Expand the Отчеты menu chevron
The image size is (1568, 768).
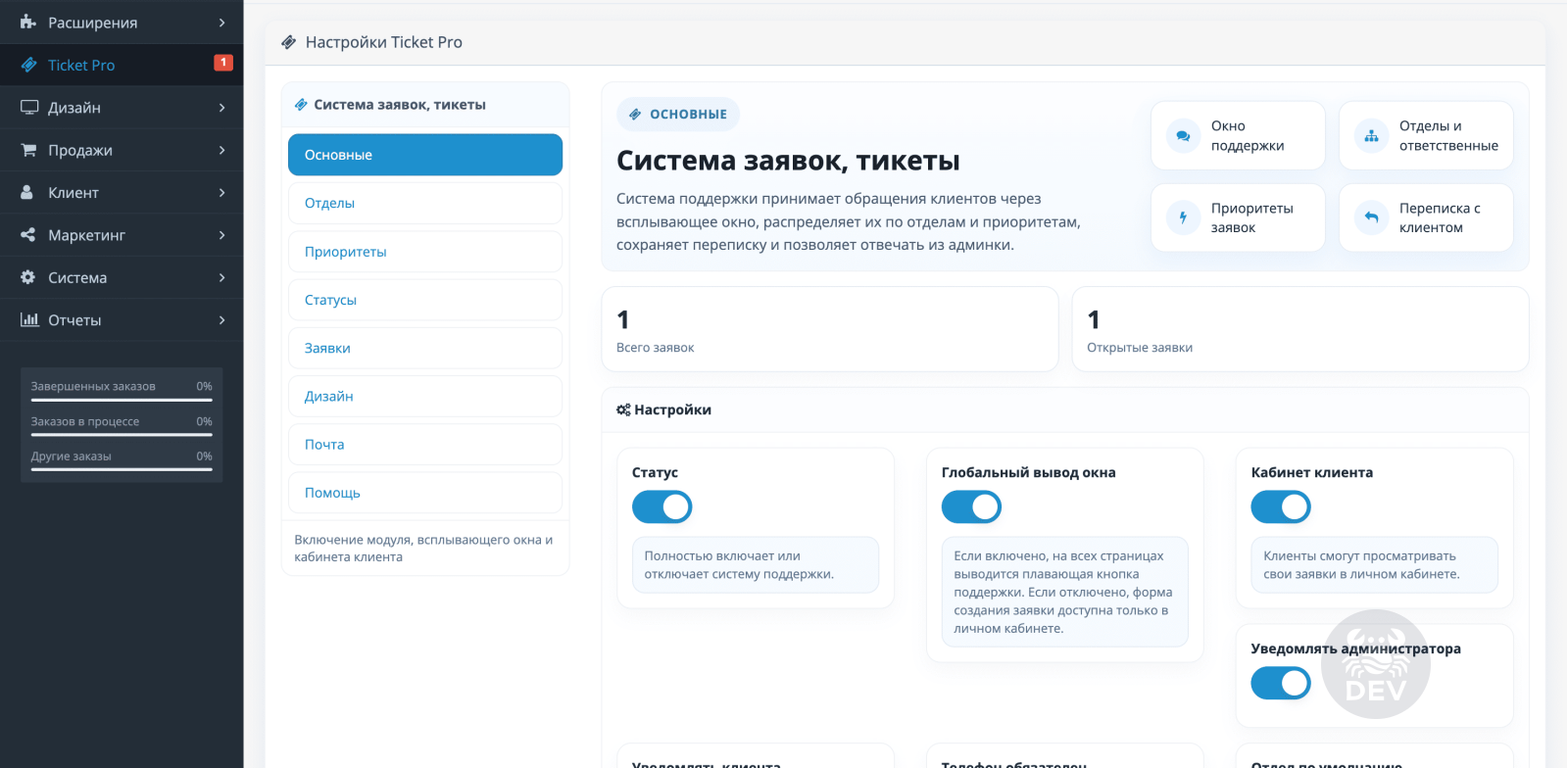tap(222, 320)
